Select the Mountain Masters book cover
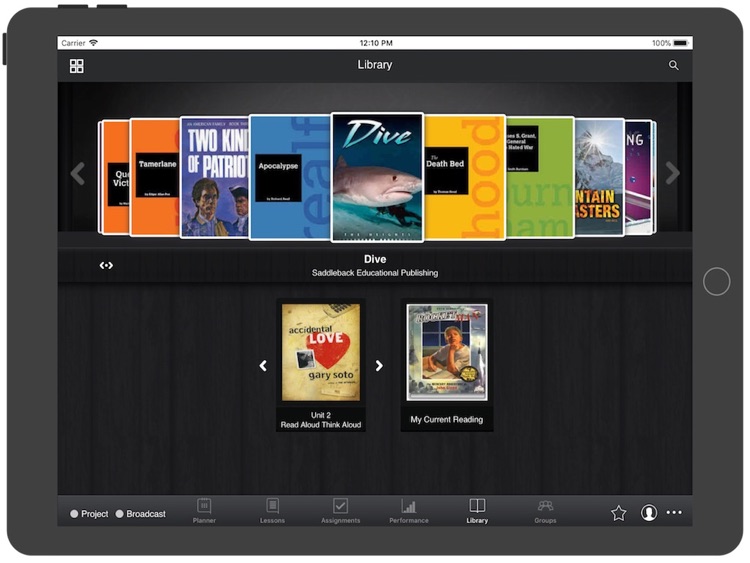Image resolution: width=750 pixels, height=563 pixels. [599, 177]
